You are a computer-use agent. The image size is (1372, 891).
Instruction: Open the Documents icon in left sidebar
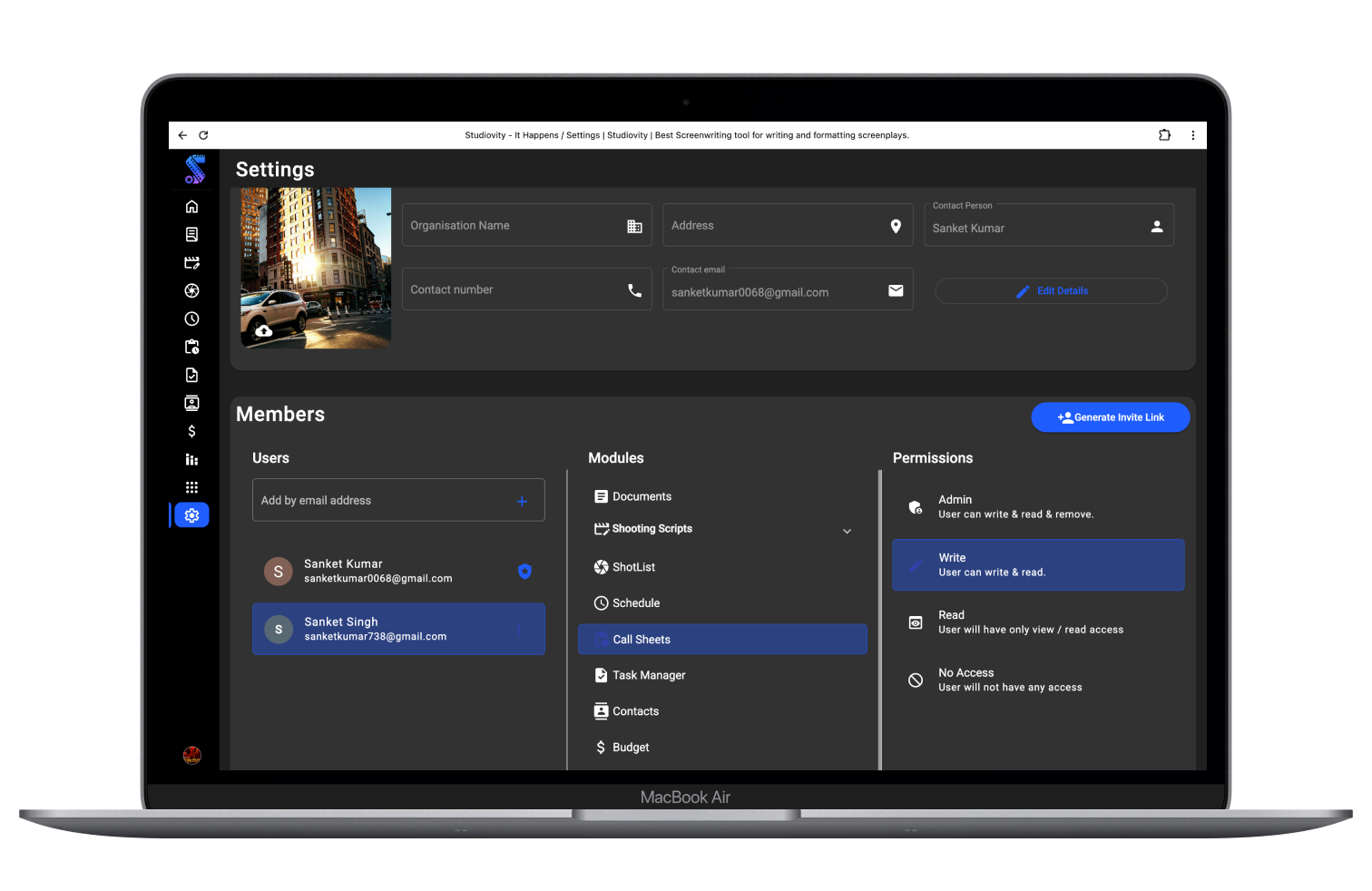191,235
